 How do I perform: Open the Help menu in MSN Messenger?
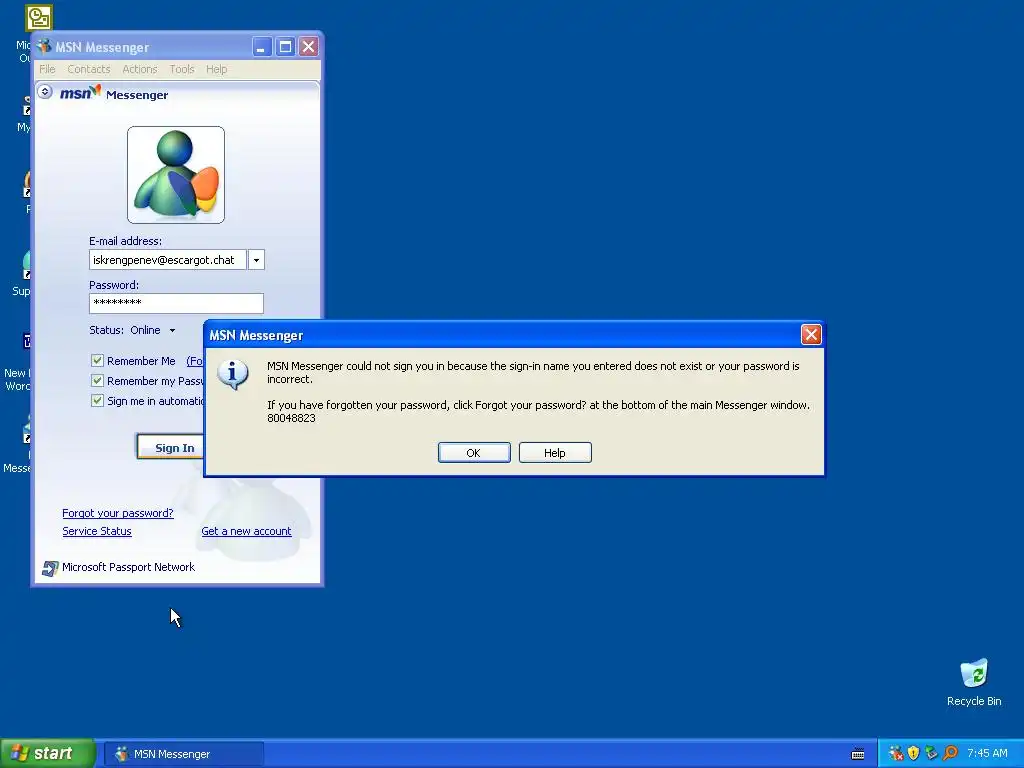pos(217,69)
